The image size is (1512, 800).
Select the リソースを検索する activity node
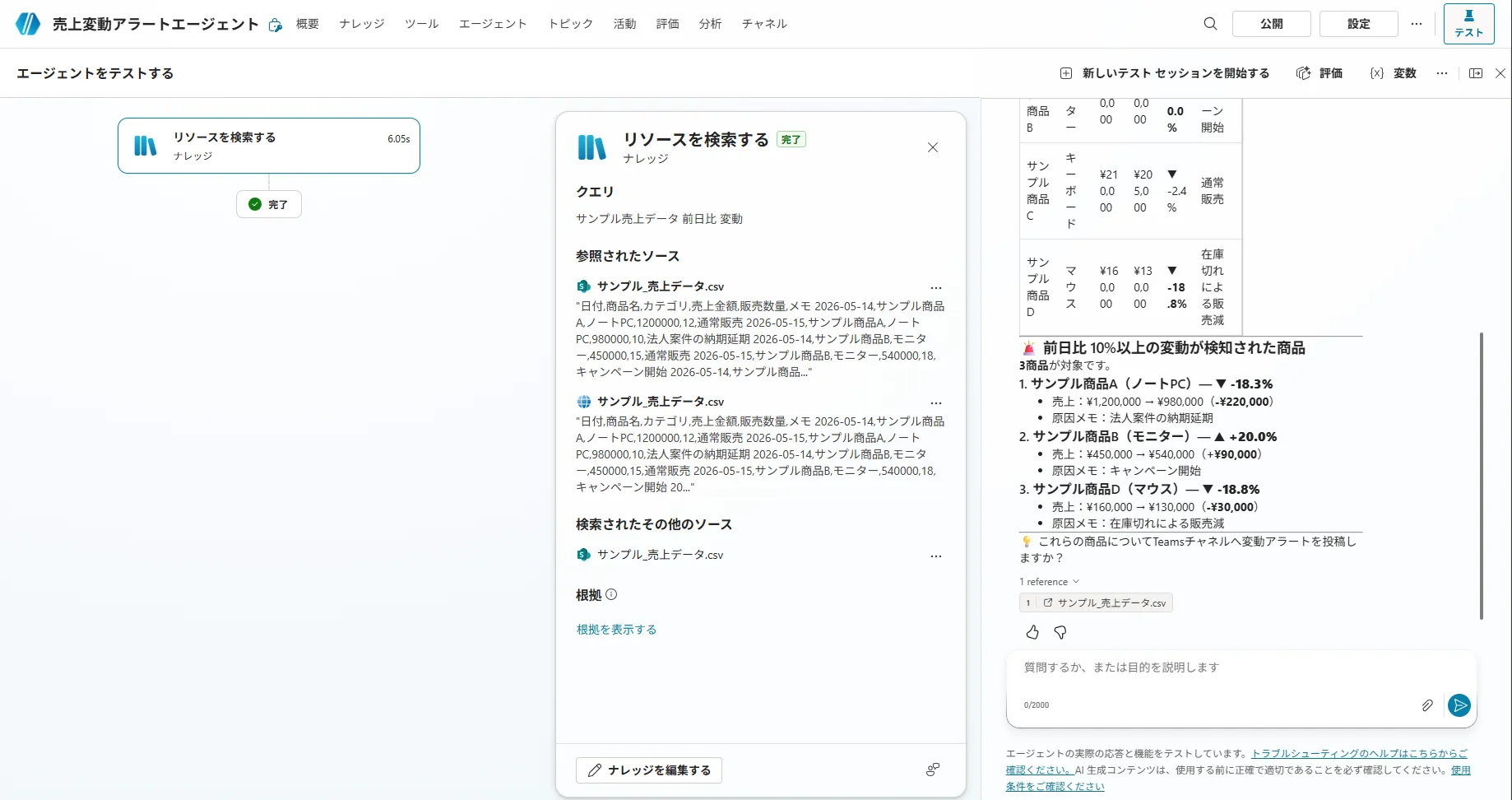click(268, 146)
